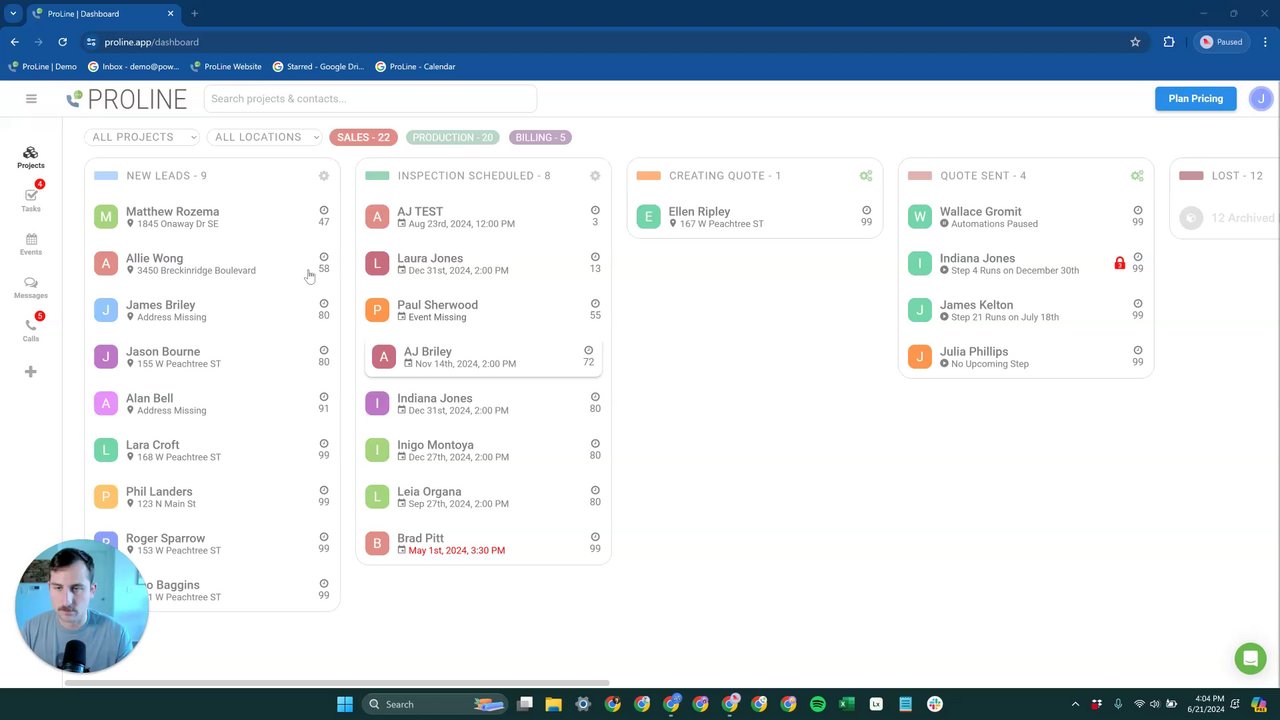Open File Explorer from the taskbar
1280x720 pixels.
[x=553, y=704]
